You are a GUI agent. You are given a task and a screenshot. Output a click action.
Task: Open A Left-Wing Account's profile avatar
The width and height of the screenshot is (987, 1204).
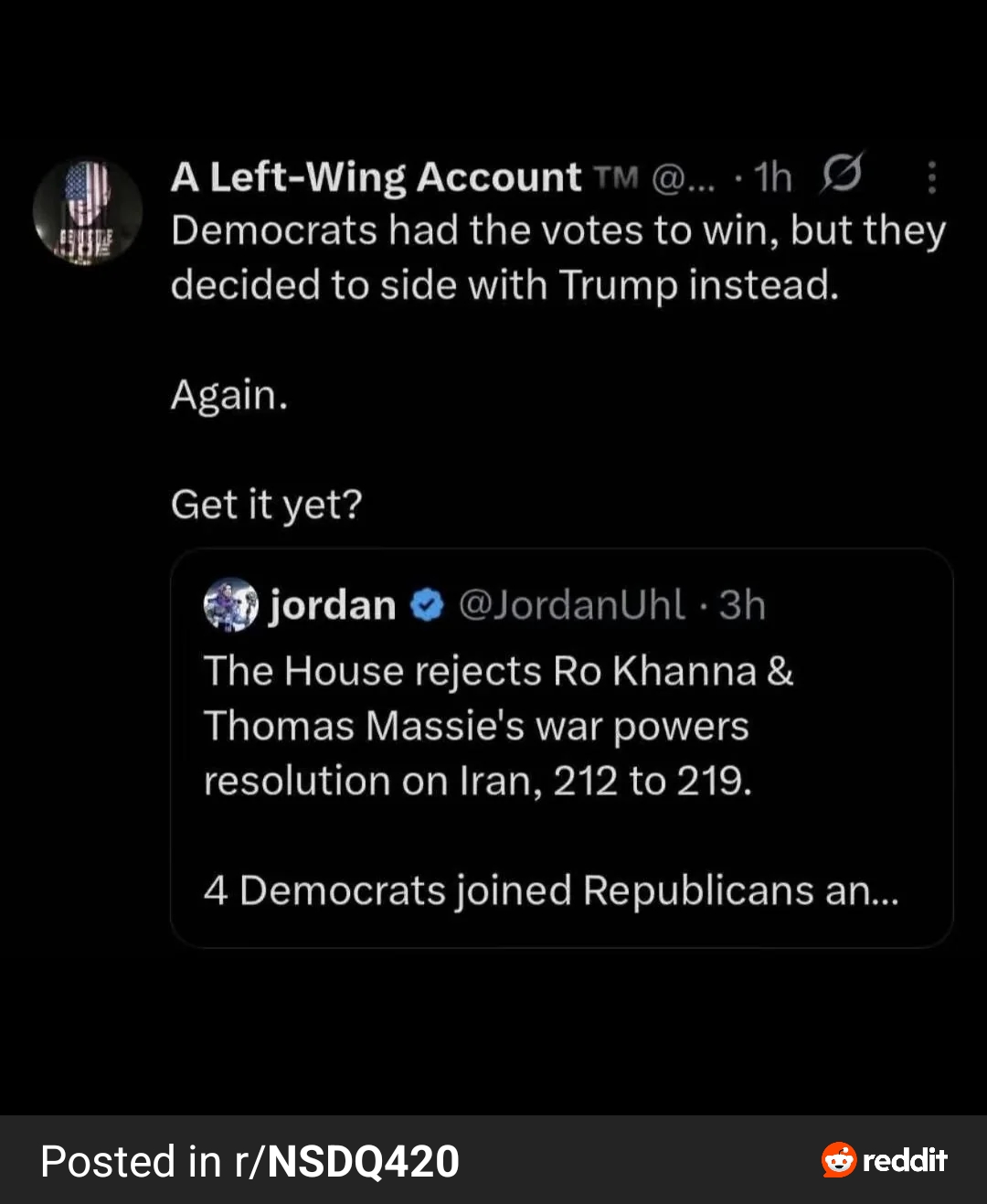pos(87,212)
